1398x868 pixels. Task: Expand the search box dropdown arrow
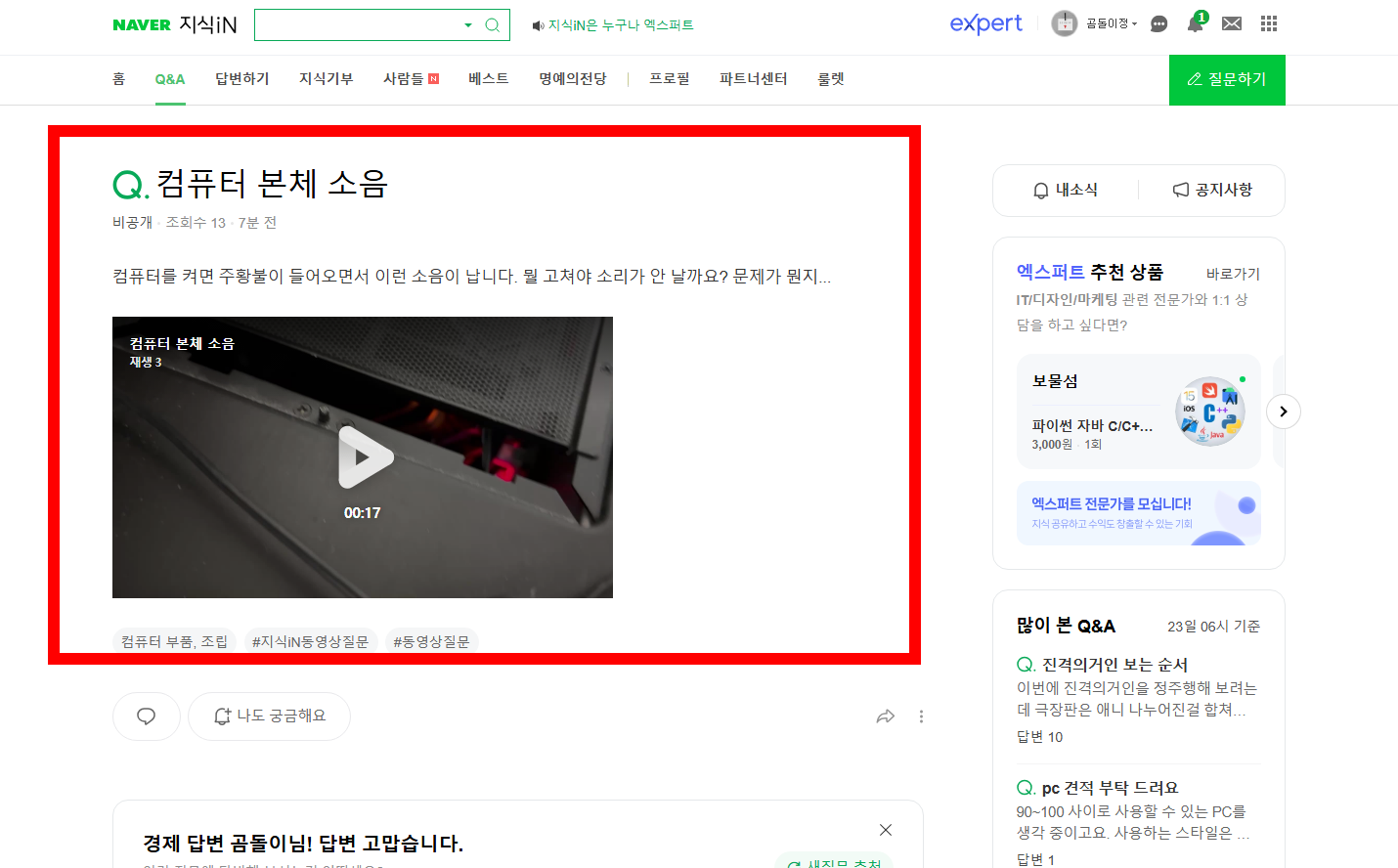click(x=468, y=25)
